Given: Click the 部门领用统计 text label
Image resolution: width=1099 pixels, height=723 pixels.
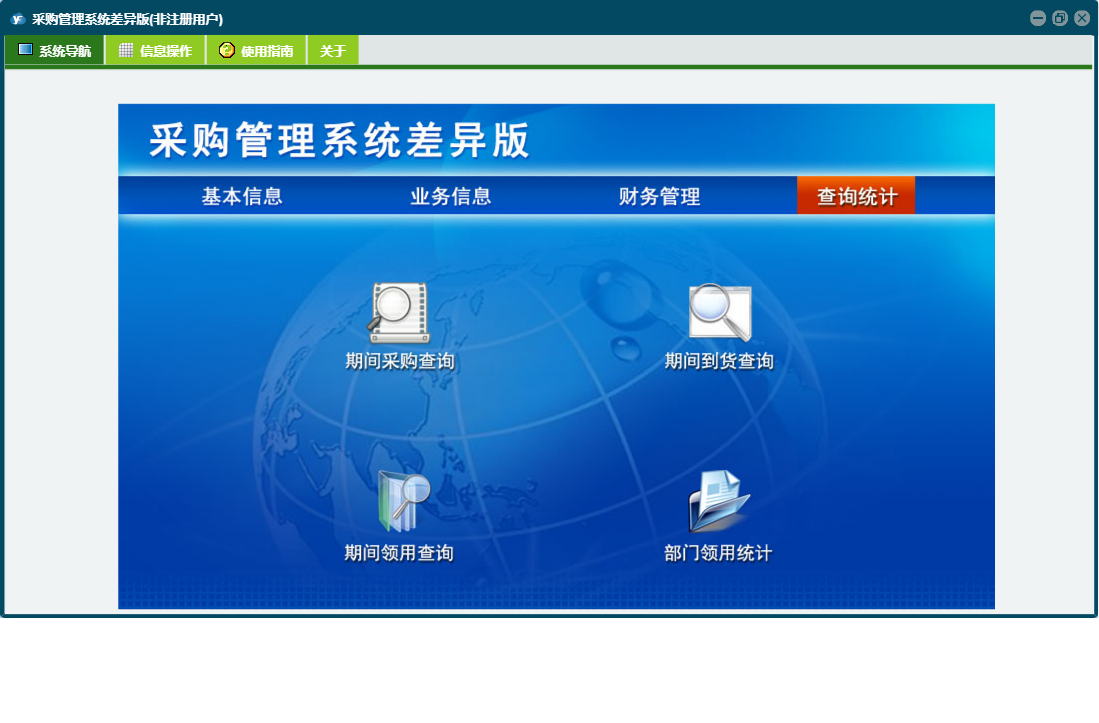Looking at the screenshot, I should coord(718,553).
